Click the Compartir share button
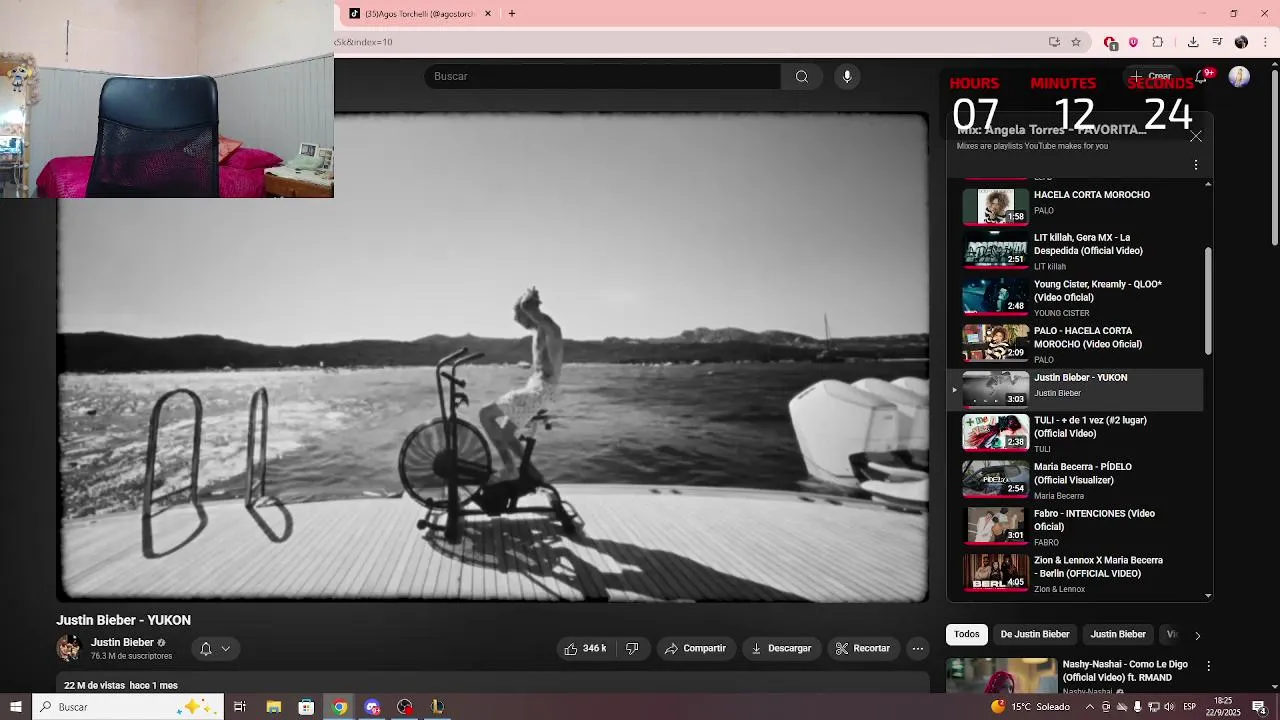The image size is (1280, 720). click(695, 648)
